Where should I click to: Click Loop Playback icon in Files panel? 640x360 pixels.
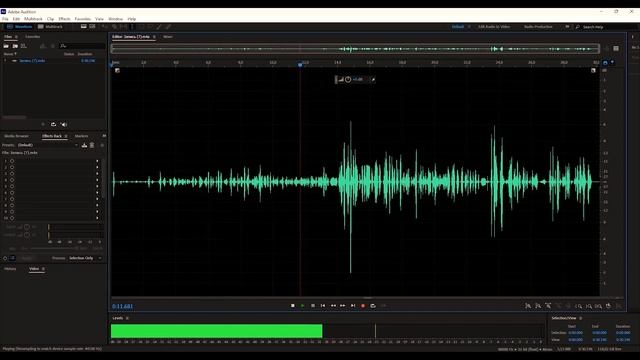pos(53,124)
